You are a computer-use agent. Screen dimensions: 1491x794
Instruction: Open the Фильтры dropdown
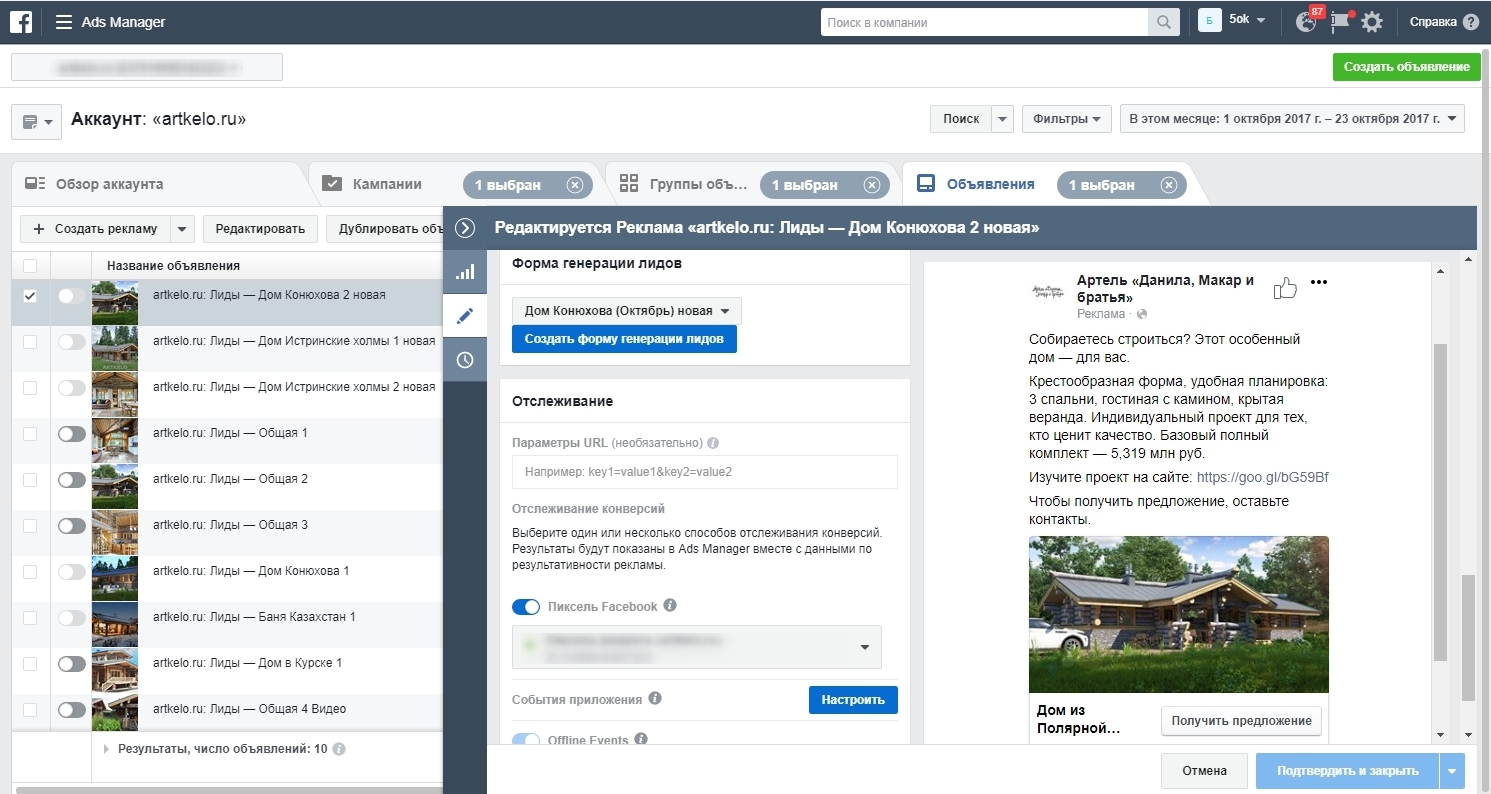point(1066,118)
